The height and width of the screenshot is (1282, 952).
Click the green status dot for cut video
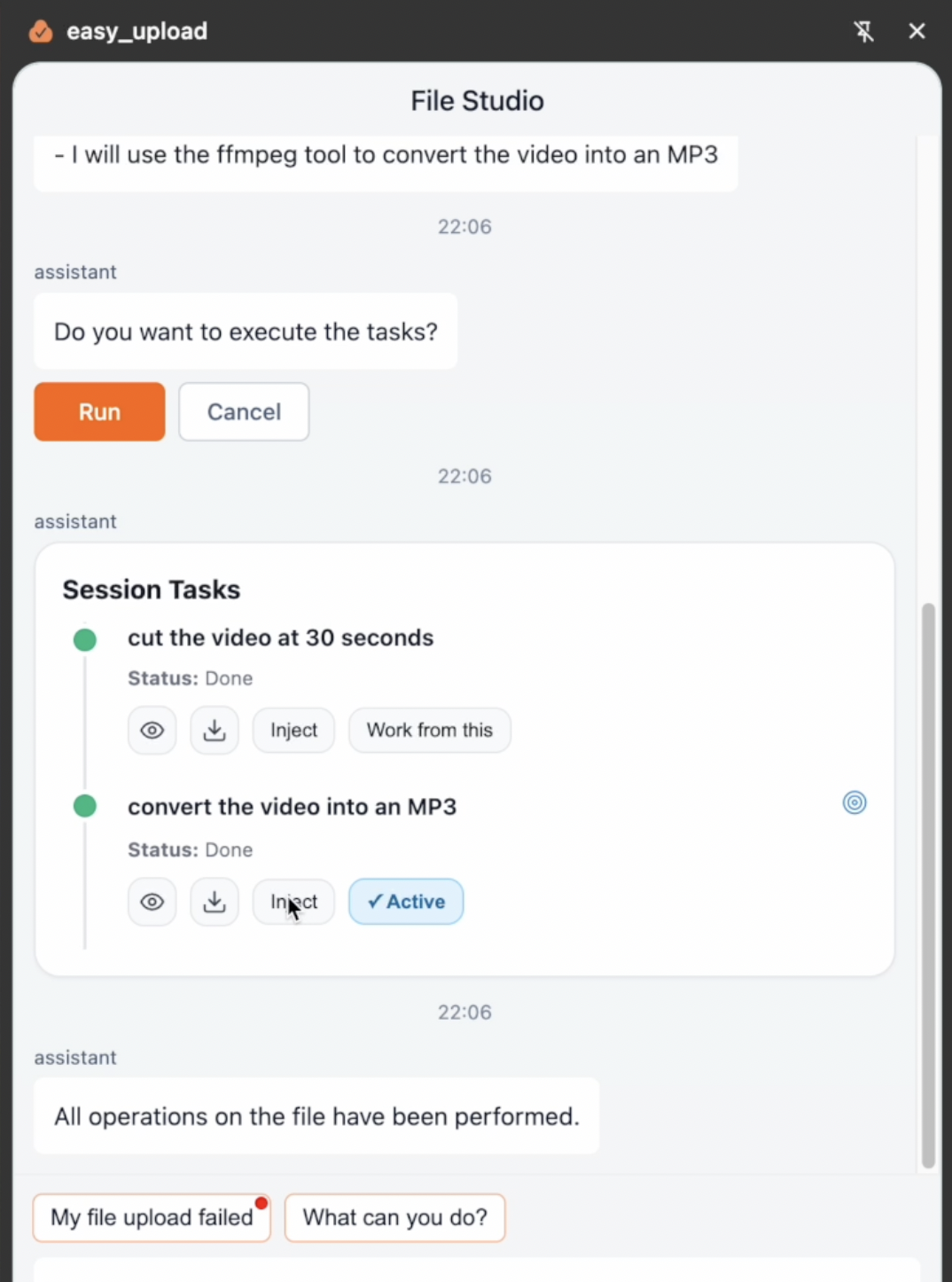(85, 639)
